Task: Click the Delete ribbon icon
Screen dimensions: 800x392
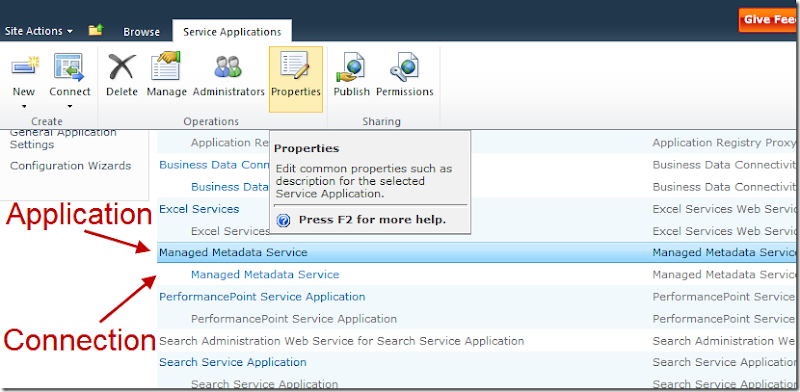Action: coord(122,67)
